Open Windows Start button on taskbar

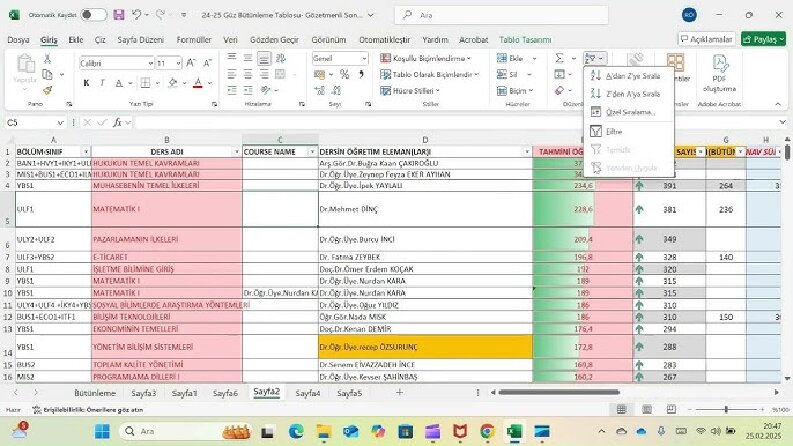pos(102,431)
